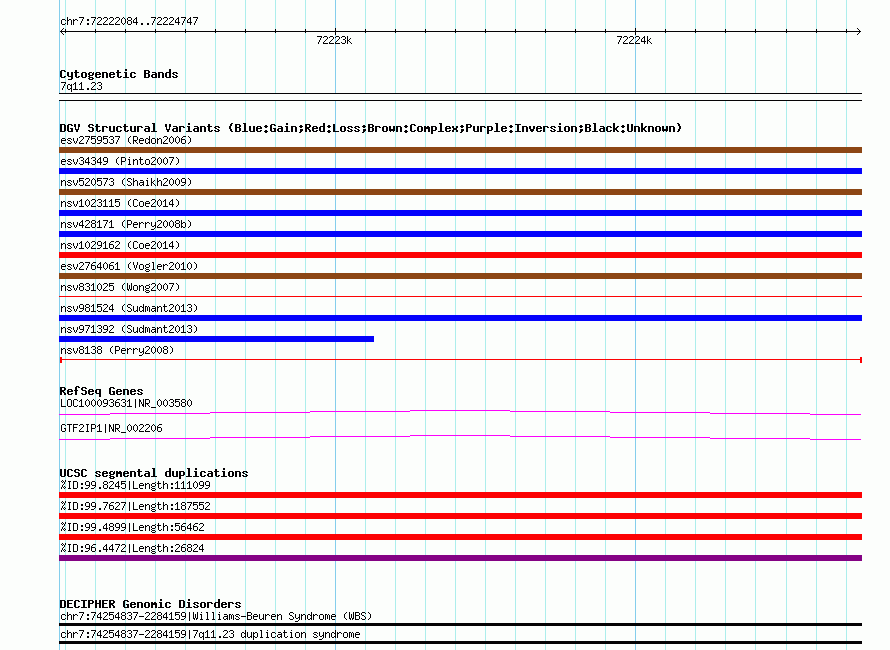Screen dimensions: 890x650
Task: Click blue bar under nsv1023115 (Coe2014)
Action: 460,213
